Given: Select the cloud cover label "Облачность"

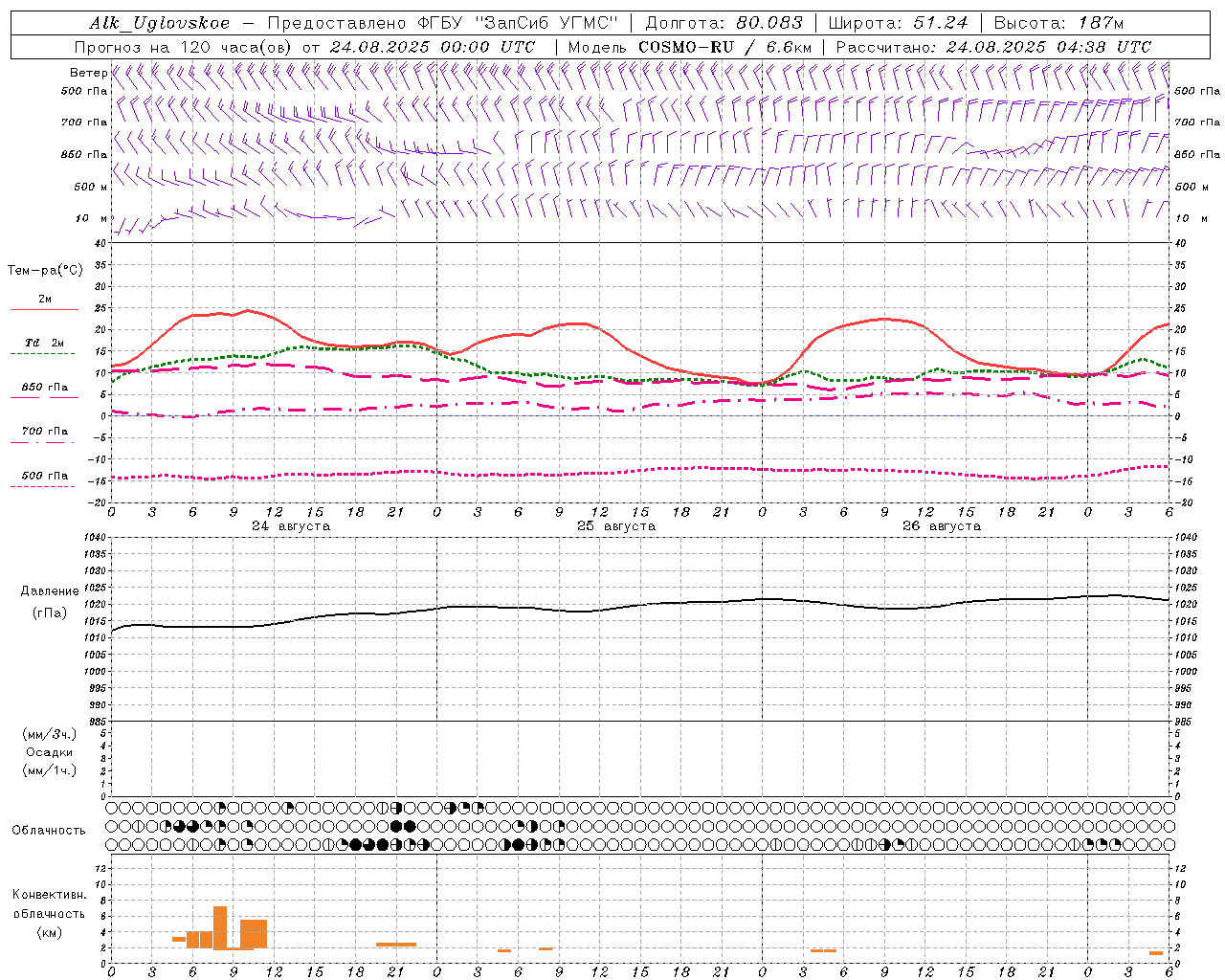Looking at the screenshot, I should (x=49, y=831).
